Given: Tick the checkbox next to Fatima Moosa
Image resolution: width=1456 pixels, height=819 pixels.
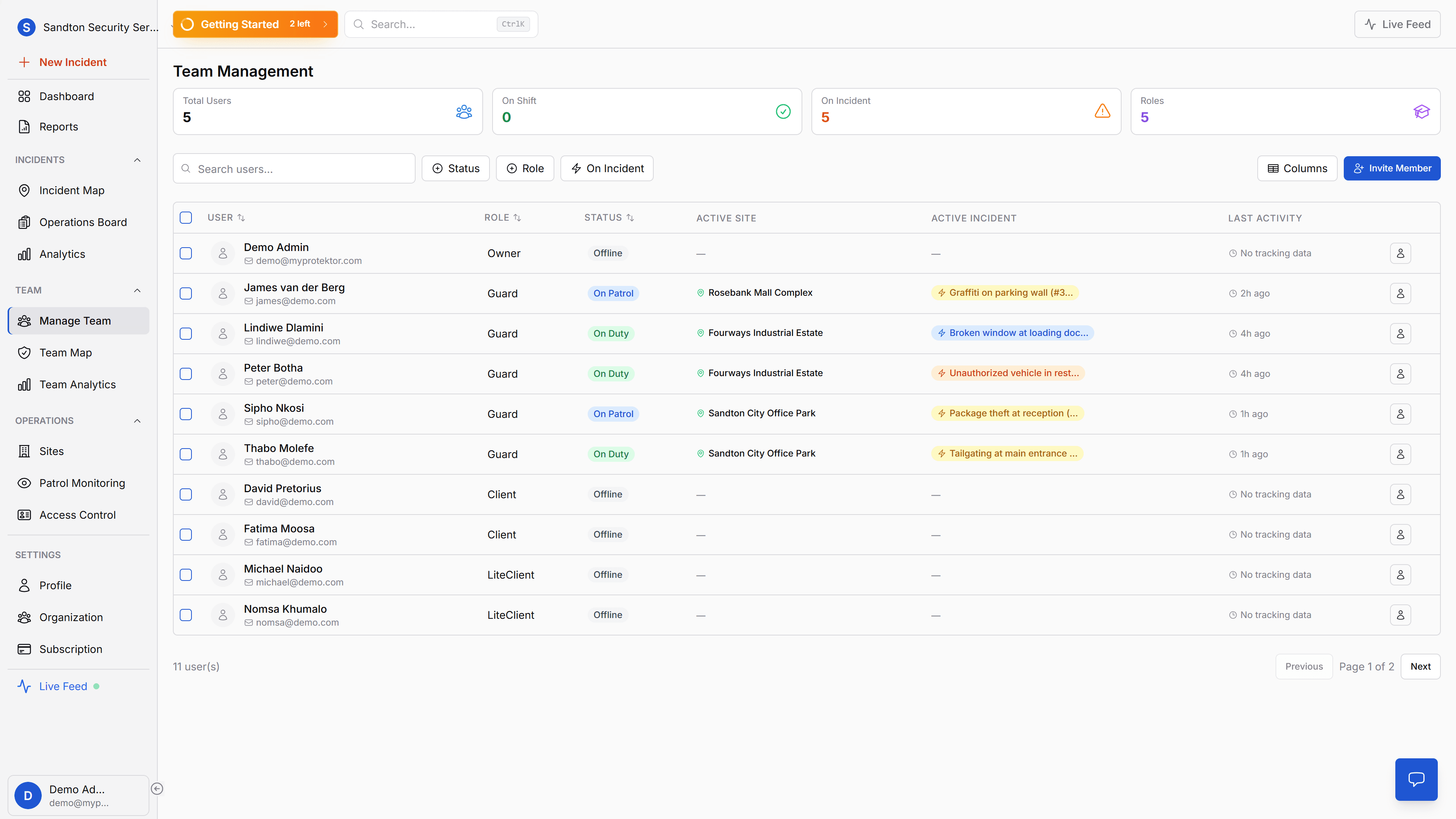Looking at the screenshot, I should 186,534.
